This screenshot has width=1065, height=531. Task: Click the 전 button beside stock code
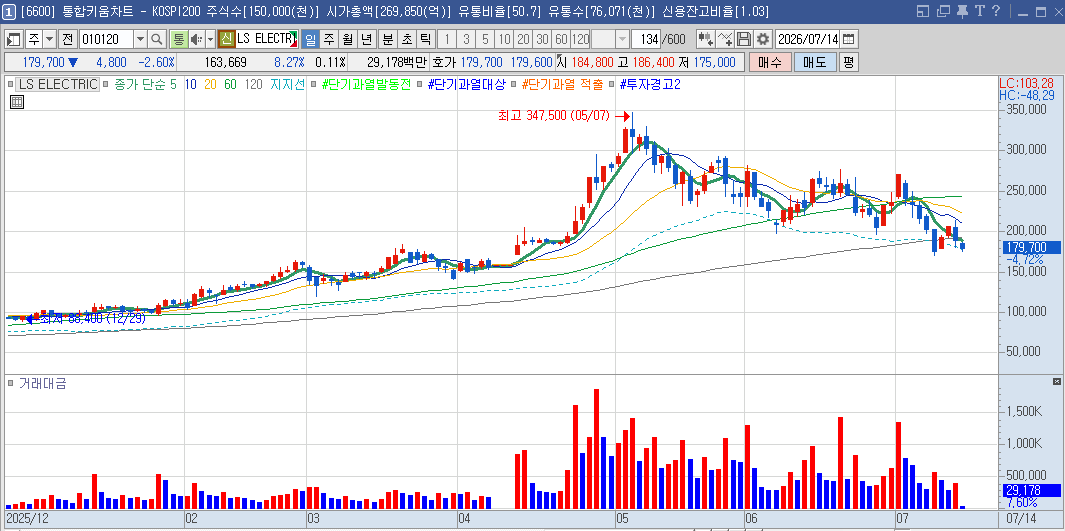tap(67, 39)
